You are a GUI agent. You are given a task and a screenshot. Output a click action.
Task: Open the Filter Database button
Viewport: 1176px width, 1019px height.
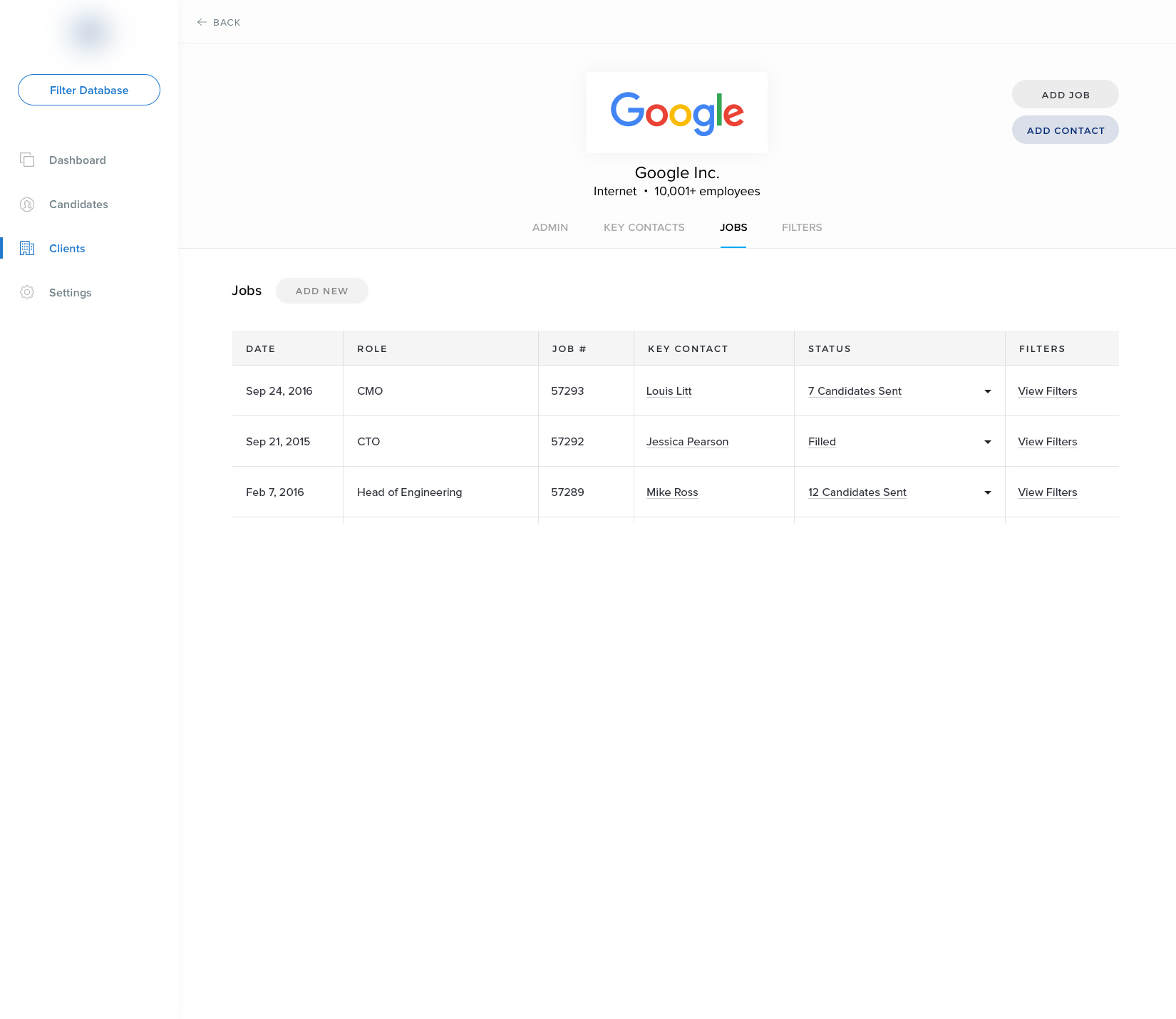point(89,90)
